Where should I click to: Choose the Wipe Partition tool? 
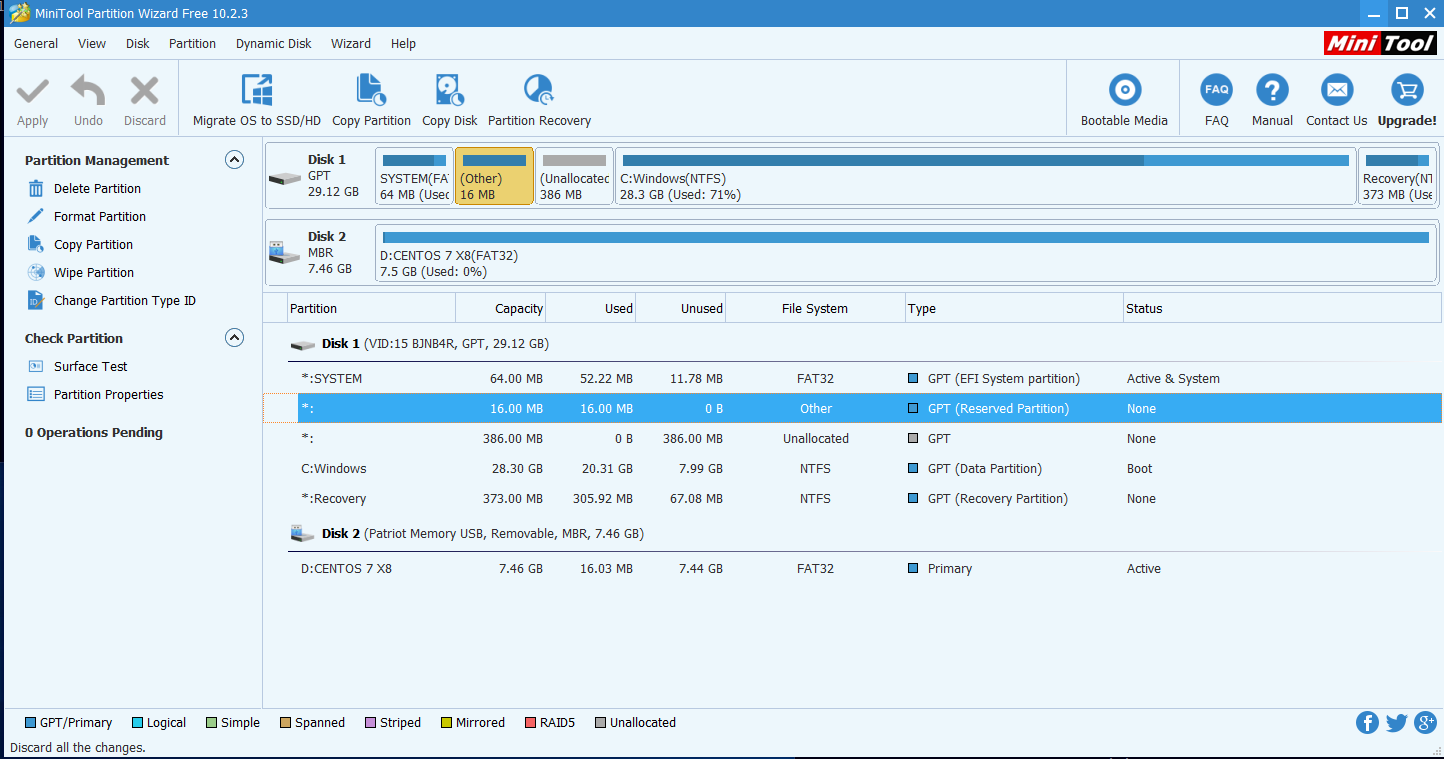(95, 272)
